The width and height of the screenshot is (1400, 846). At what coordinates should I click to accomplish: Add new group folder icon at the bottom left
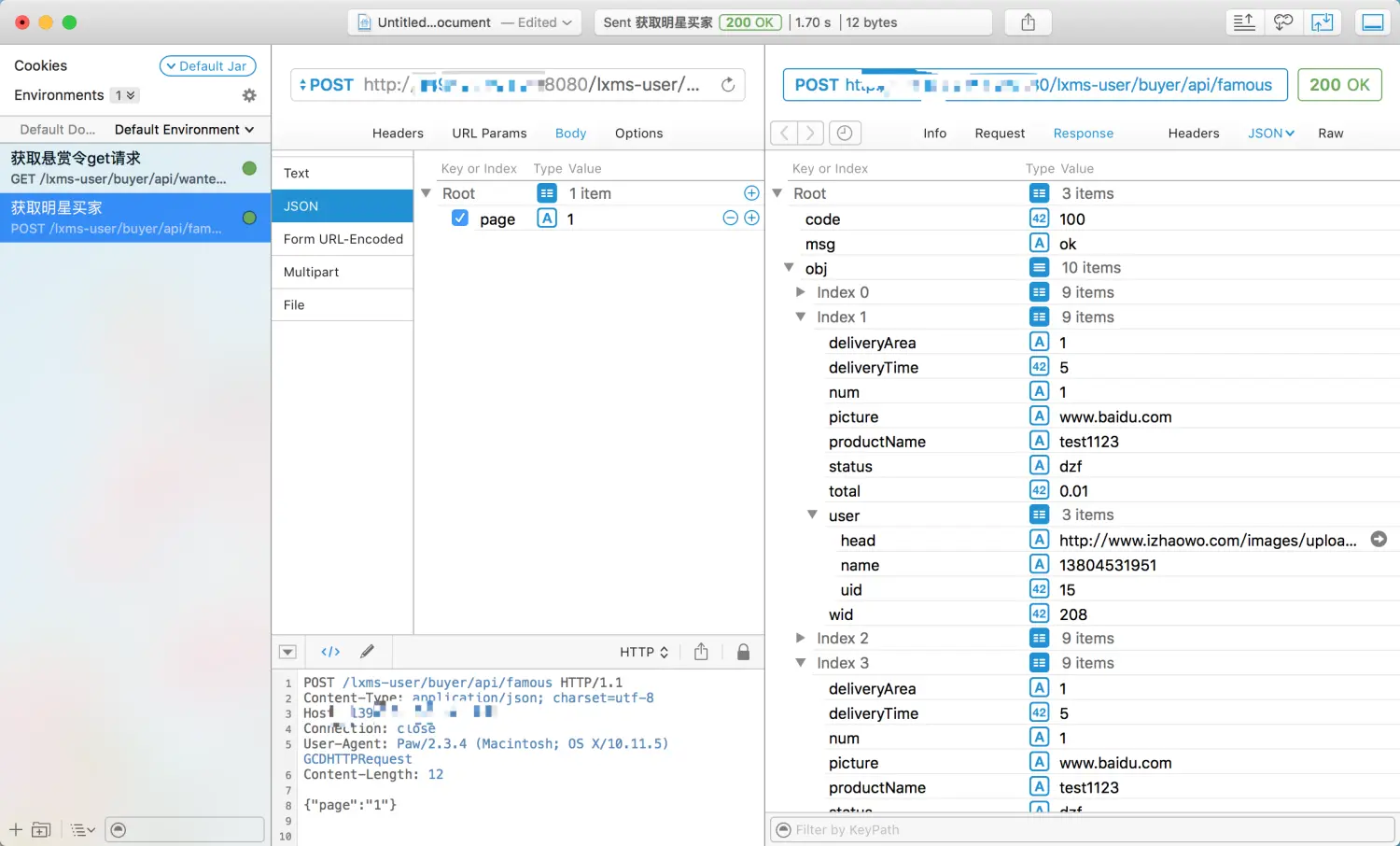point(41,829)
